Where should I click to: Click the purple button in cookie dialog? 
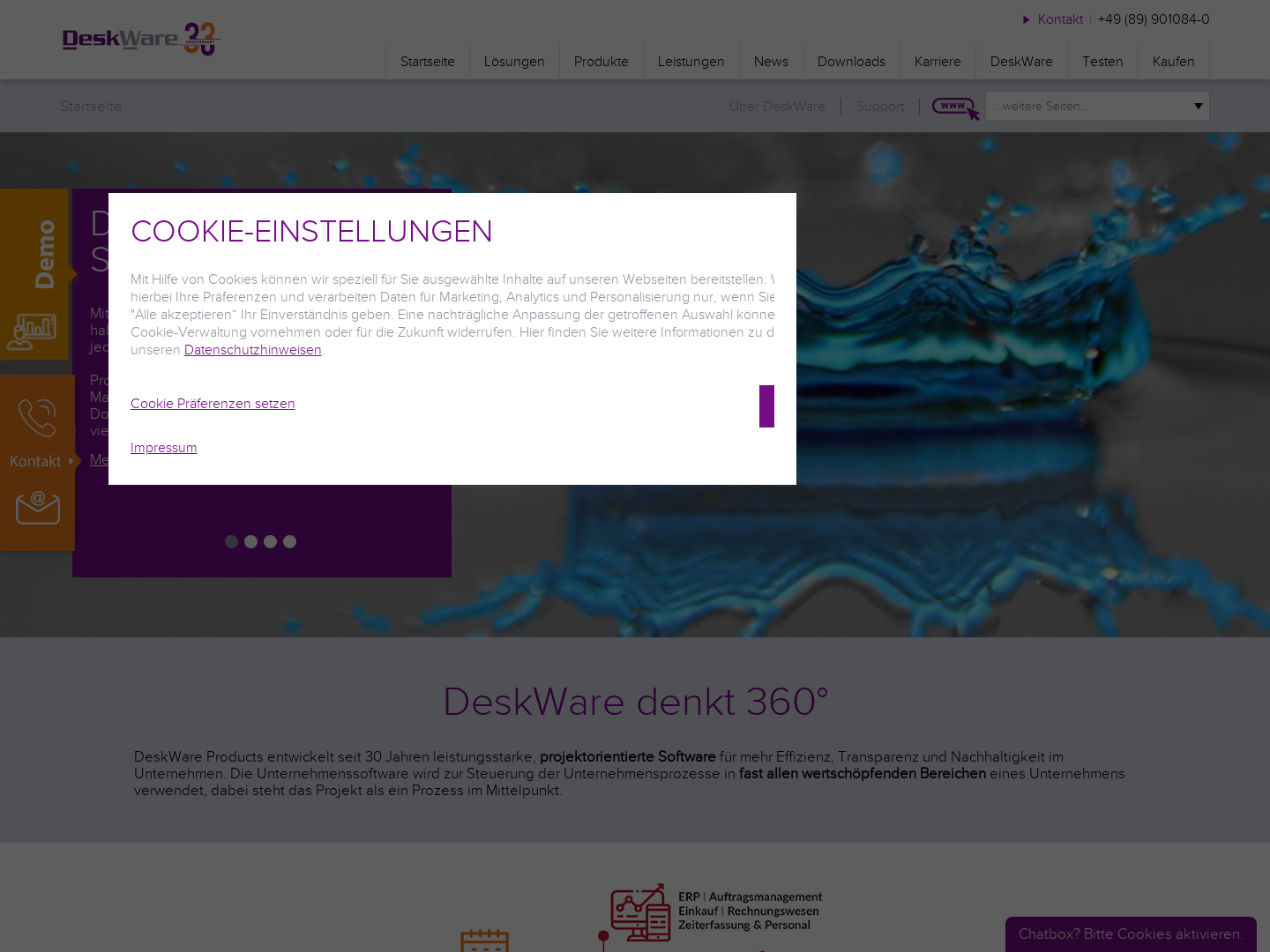pos(766,406)
